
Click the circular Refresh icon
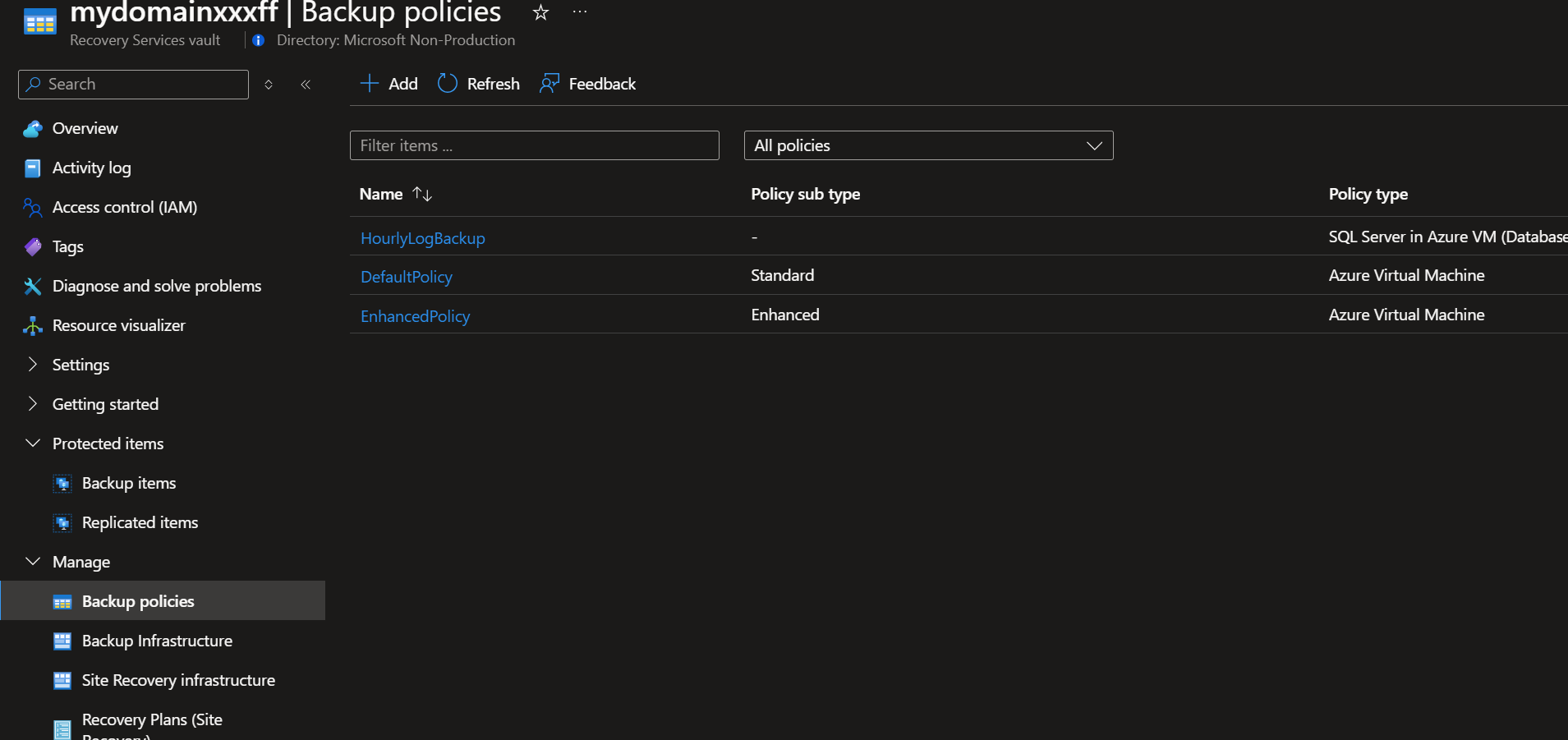coord(448,84)
